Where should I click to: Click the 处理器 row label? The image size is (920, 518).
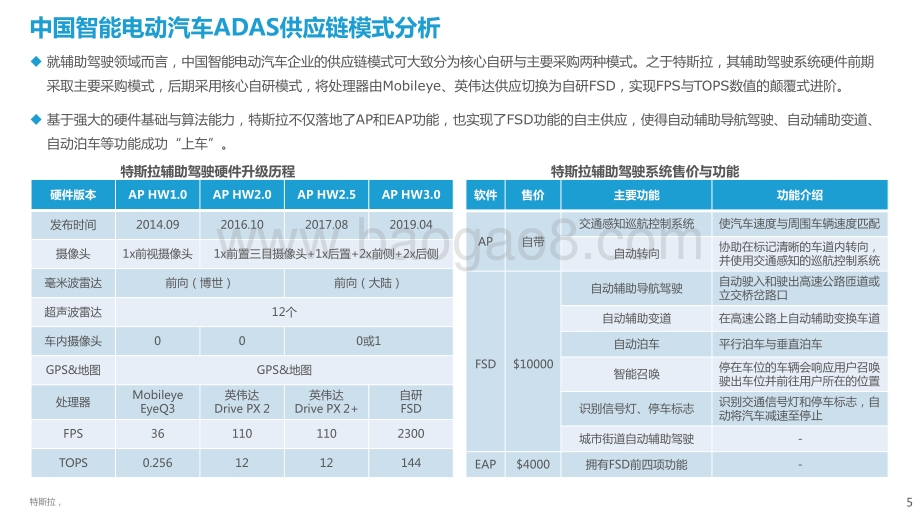pos(73,402)
